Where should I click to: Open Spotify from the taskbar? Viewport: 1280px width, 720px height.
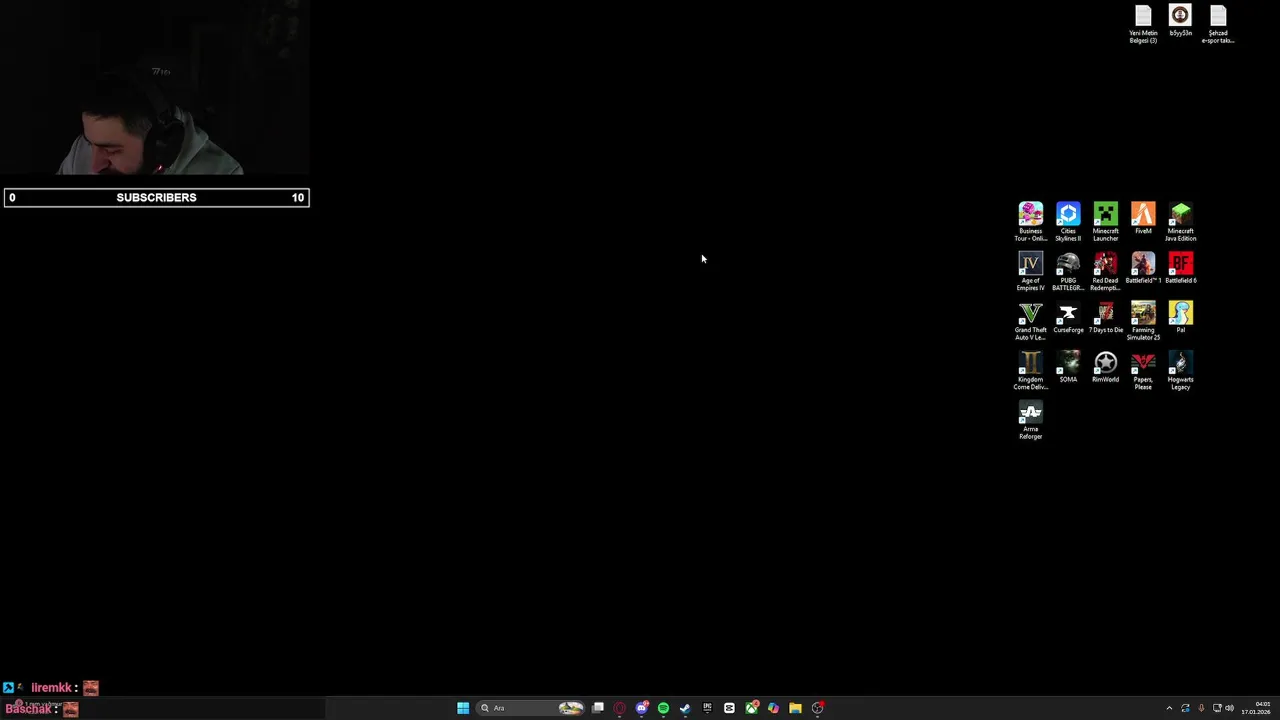(x=663, y=708)
